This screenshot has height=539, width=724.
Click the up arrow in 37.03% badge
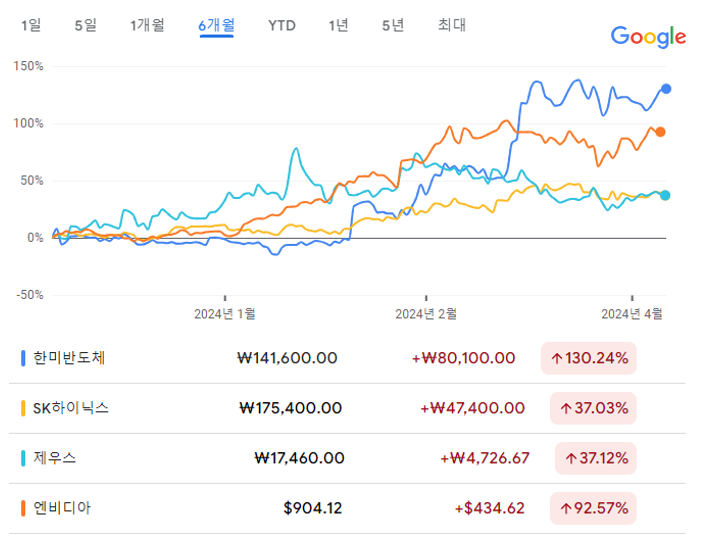click(566, 408)
